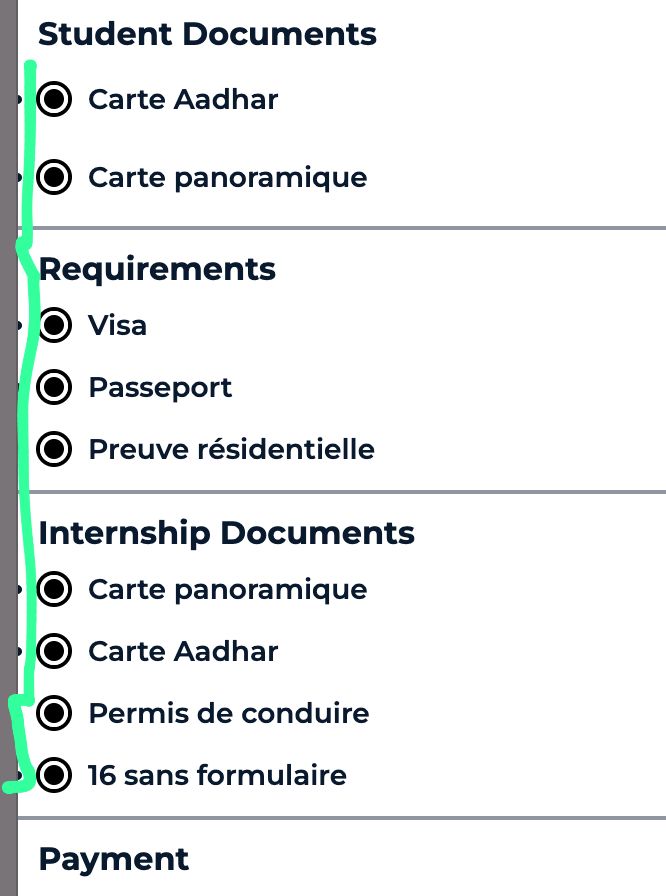Image resolution: width=666 pixels, height=896 pixels.
Task: Click Carte Aadhar text under Student Documents
Action: 183,99
